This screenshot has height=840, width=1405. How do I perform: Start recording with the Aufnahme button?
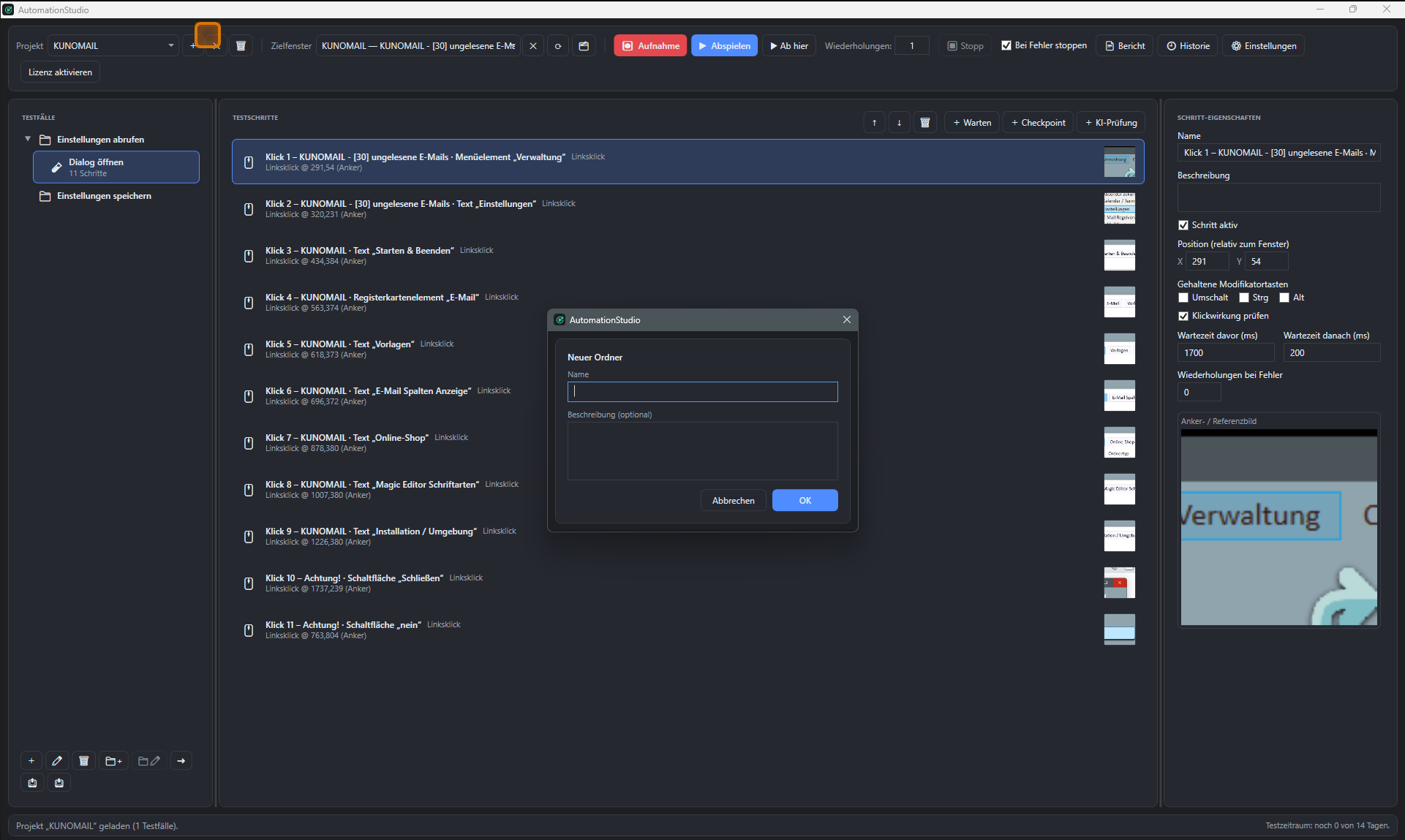click(650, 46)
